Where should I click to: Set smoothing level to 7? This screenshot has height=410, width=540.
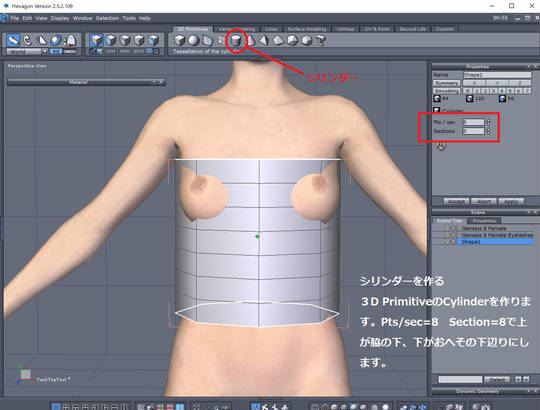click(x=527, y=91)
